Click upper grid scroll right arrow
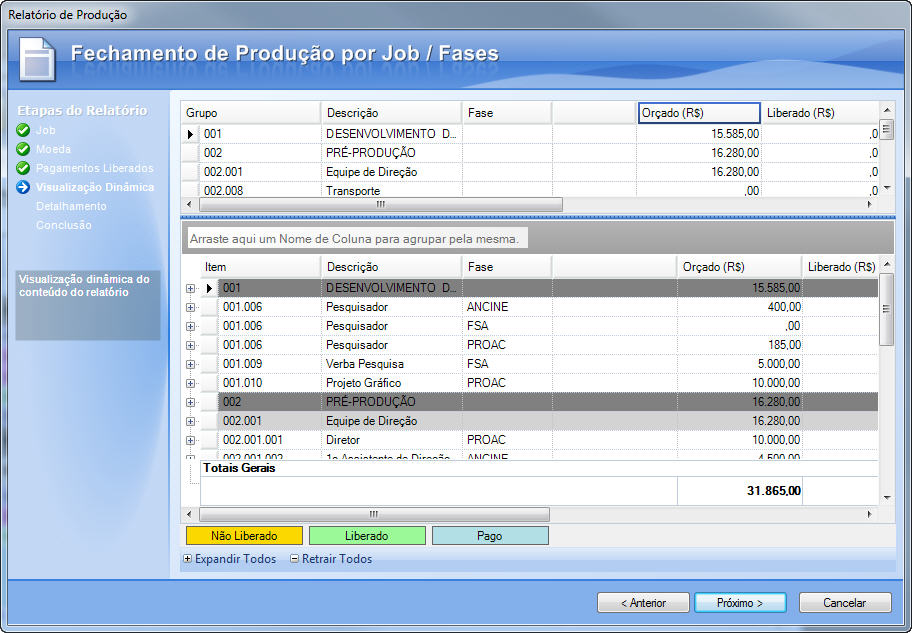912x633 pixels. (x=870, y=204)
